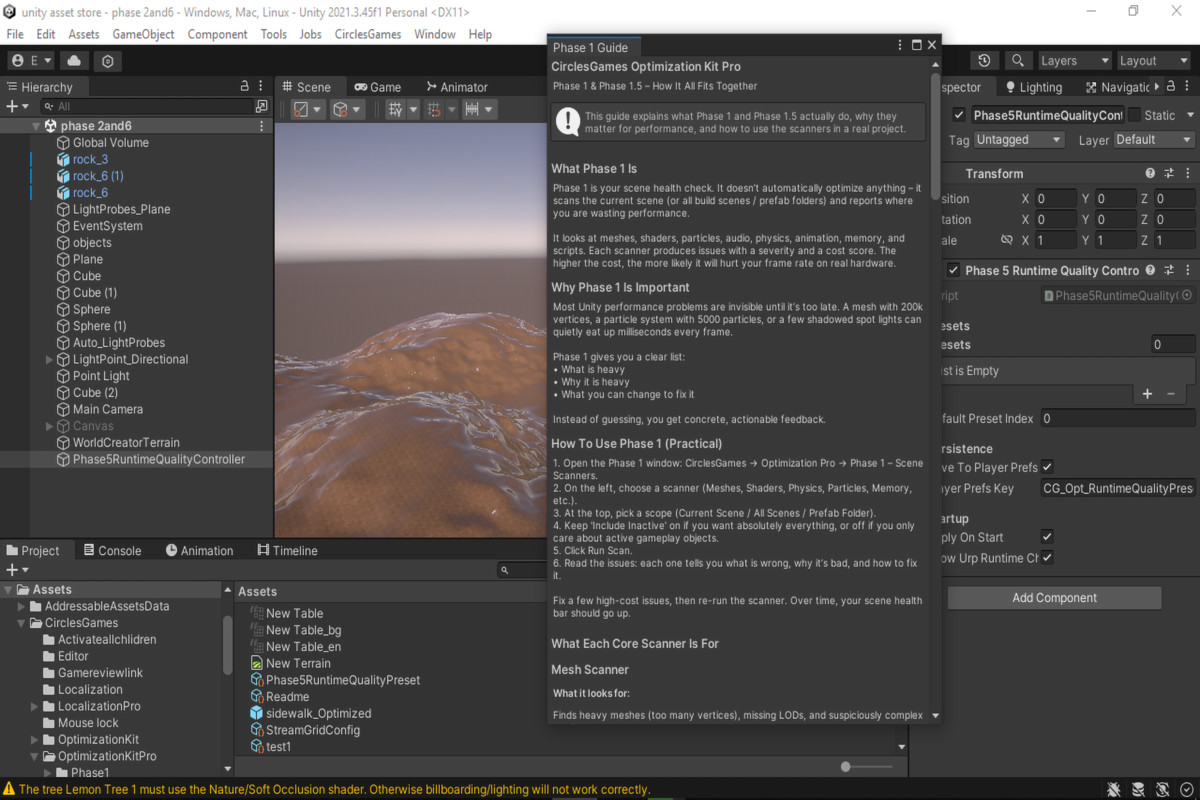This screenshot has height=800, width=1200.
Task: Click the Package/Version control hexagon icon
Action: point(108,61)
